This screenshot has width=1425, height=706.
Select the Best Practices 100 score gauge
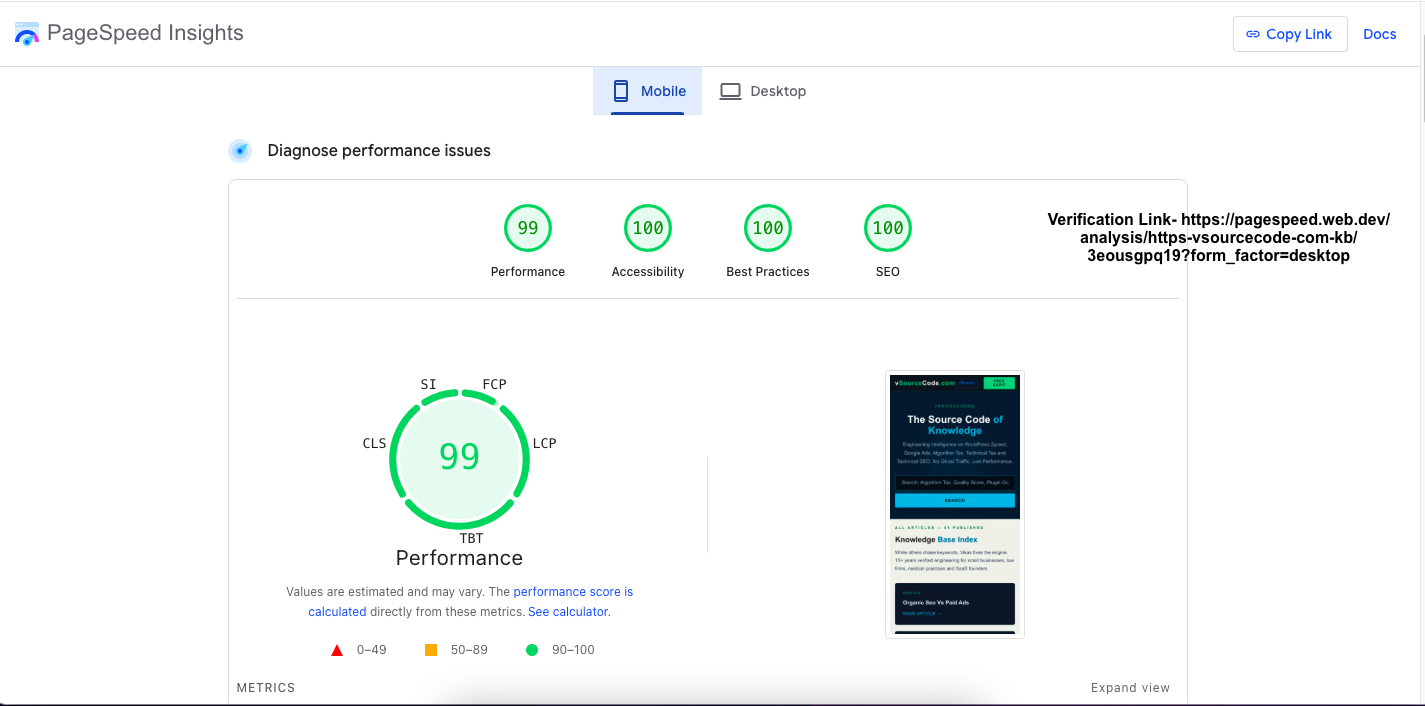click(x=768, y=228)
